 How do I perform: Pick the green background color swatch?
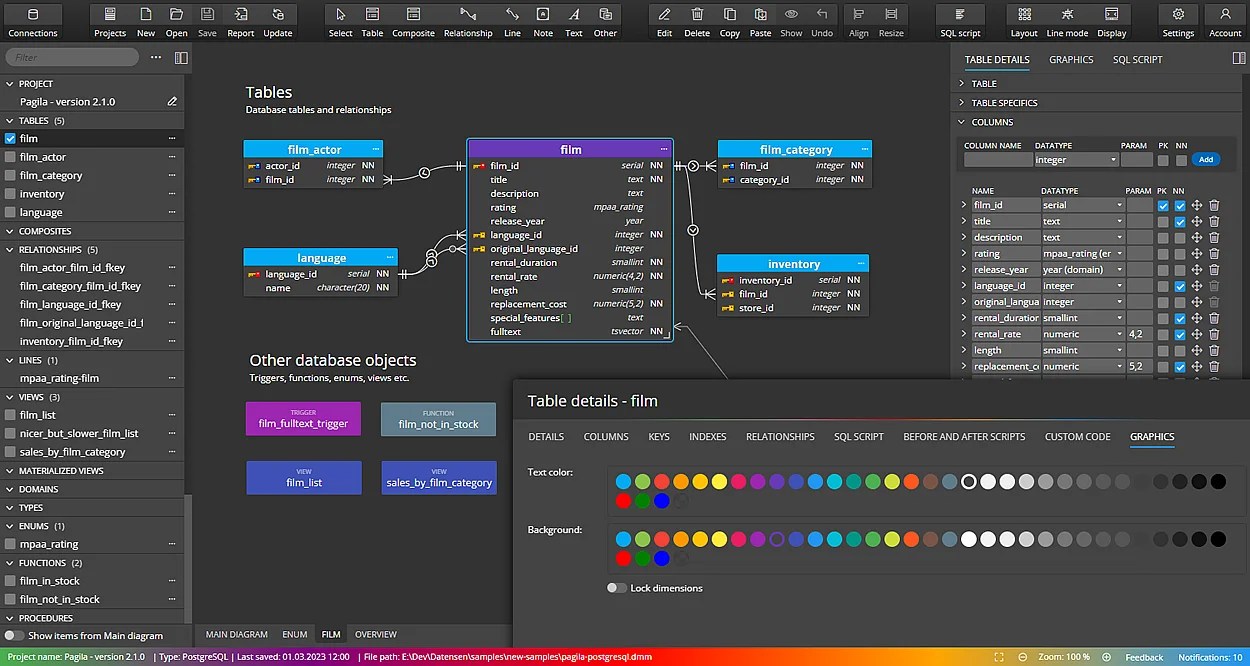pos(643,539)
